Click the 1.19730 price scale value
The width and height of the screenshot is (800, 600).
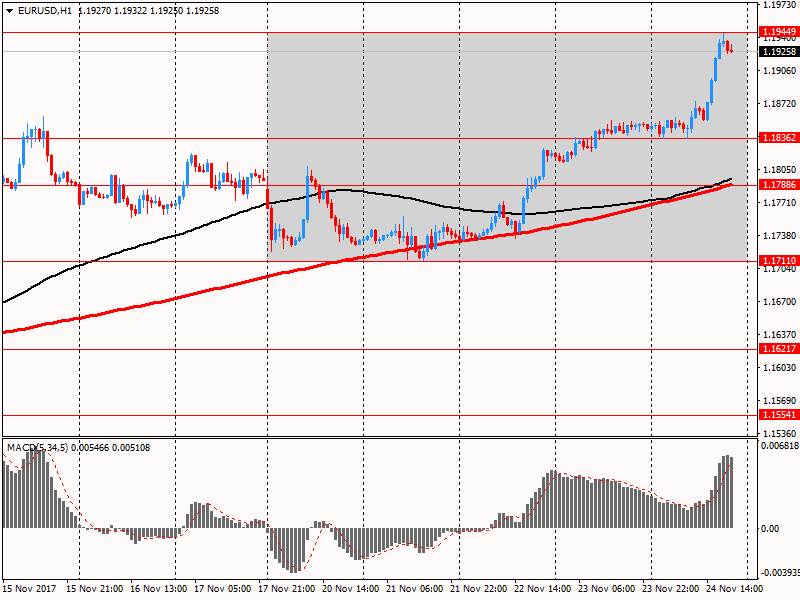[x=779, y=5]
